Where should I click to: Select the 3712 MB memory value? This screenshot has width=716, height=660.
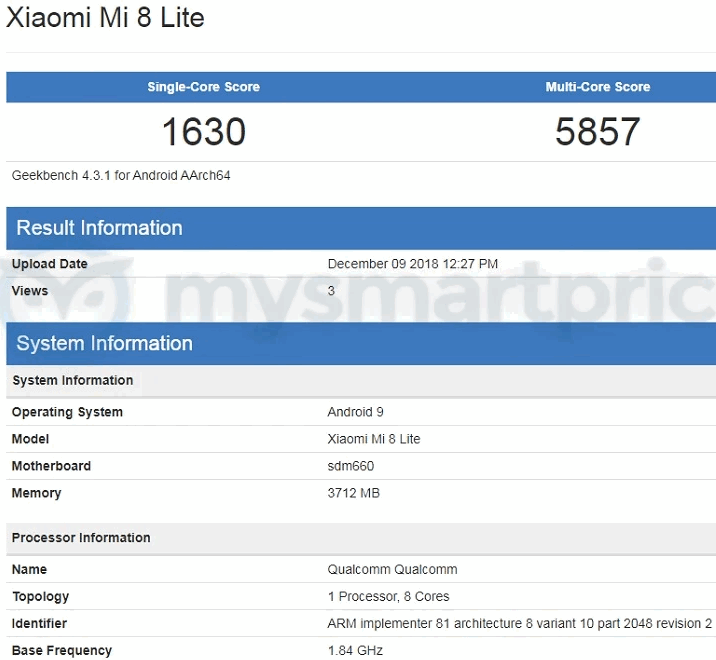coord(353,493)
